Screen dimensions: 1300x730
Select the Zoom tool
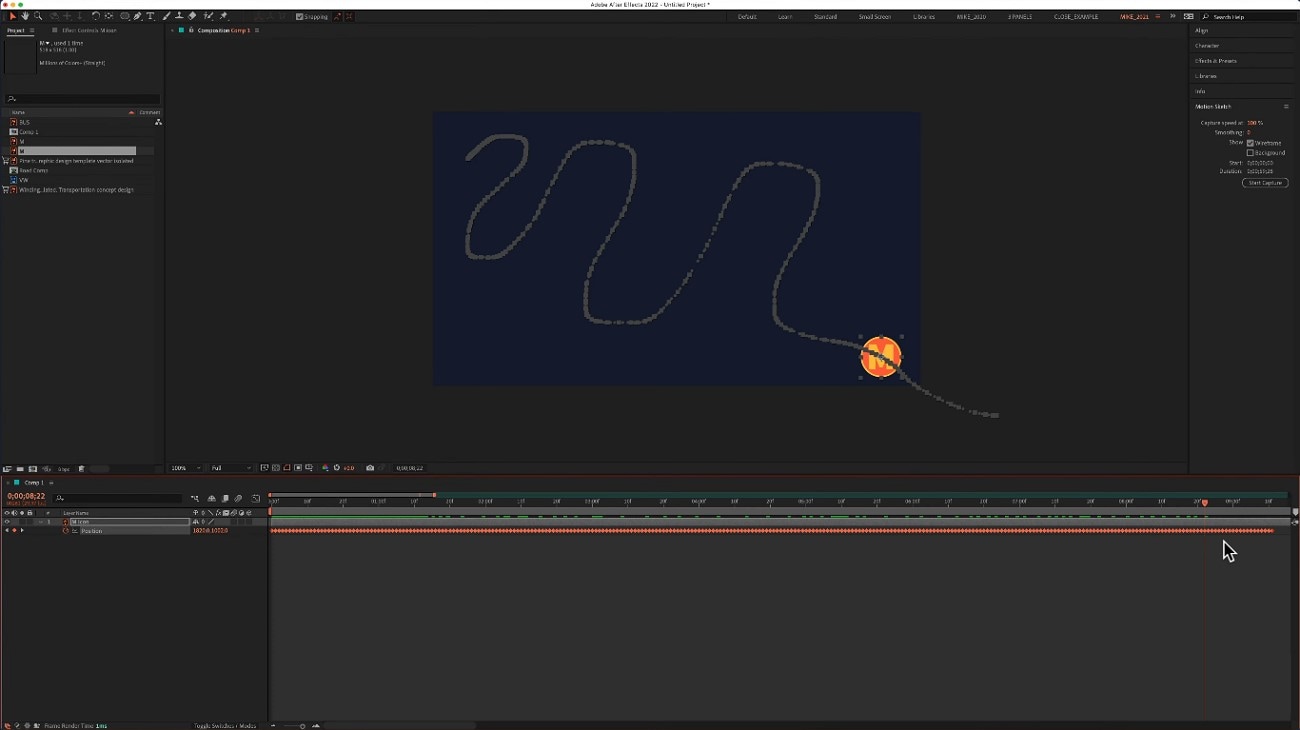pyautogui.click(x=38, y=16)
